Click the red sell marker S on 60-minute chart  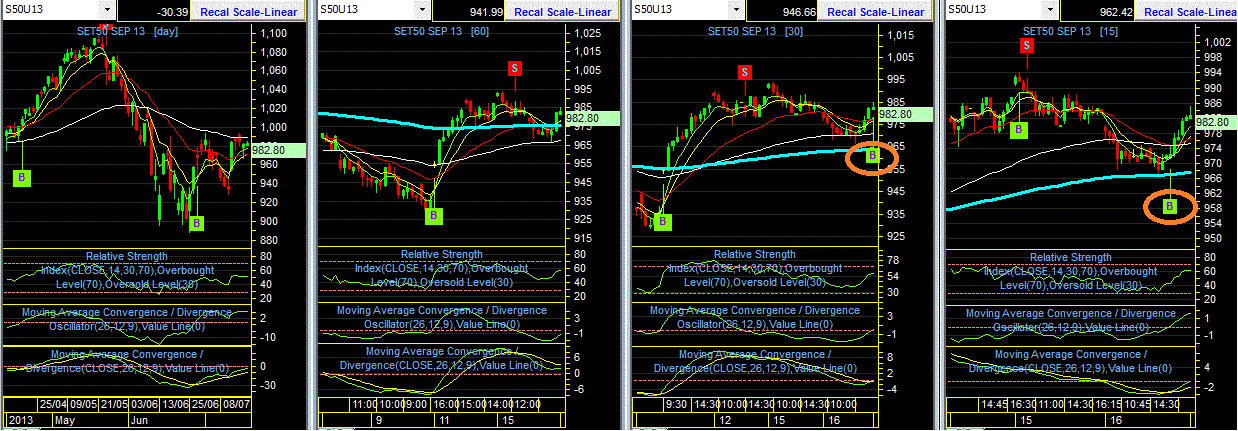515,68
